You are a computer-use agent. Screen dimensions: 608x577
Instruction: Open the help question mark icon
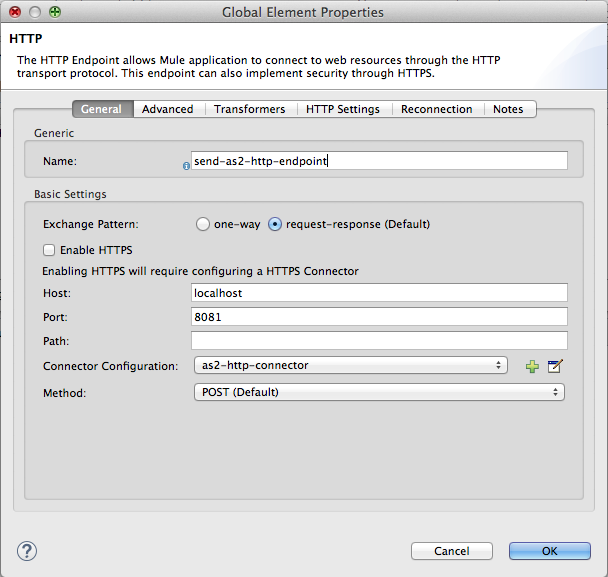27,551
